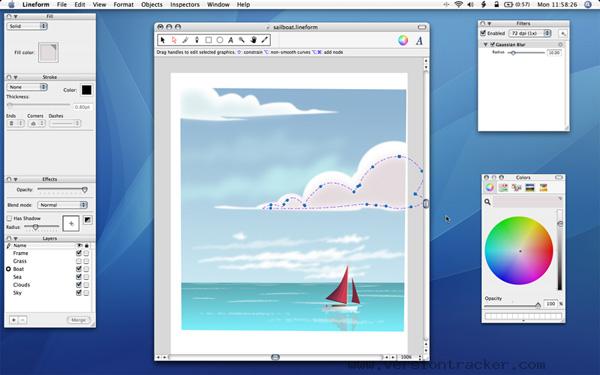The width and height of the screenshot is (600, 375).
Task: Click the magnifier color picker in Colors panel
Action: point(488,202)
